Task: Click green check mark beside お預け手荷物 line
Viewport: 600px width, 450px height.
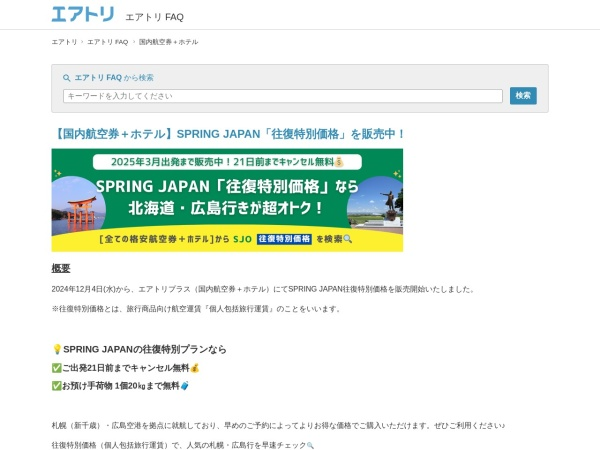Action: click(57, 386)
